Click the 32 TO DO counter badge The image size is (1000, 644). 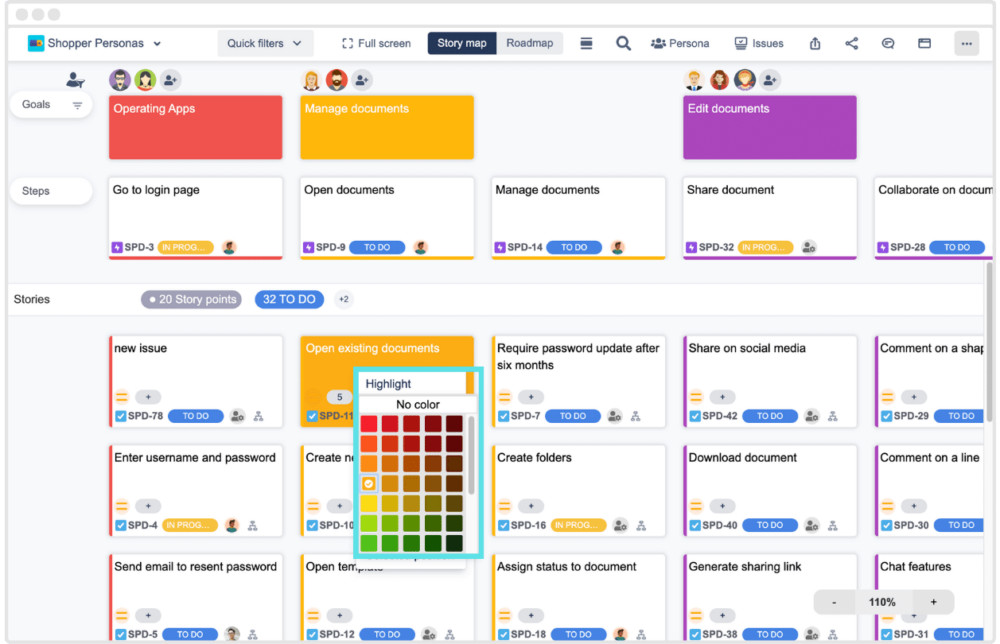coord(289,299)
